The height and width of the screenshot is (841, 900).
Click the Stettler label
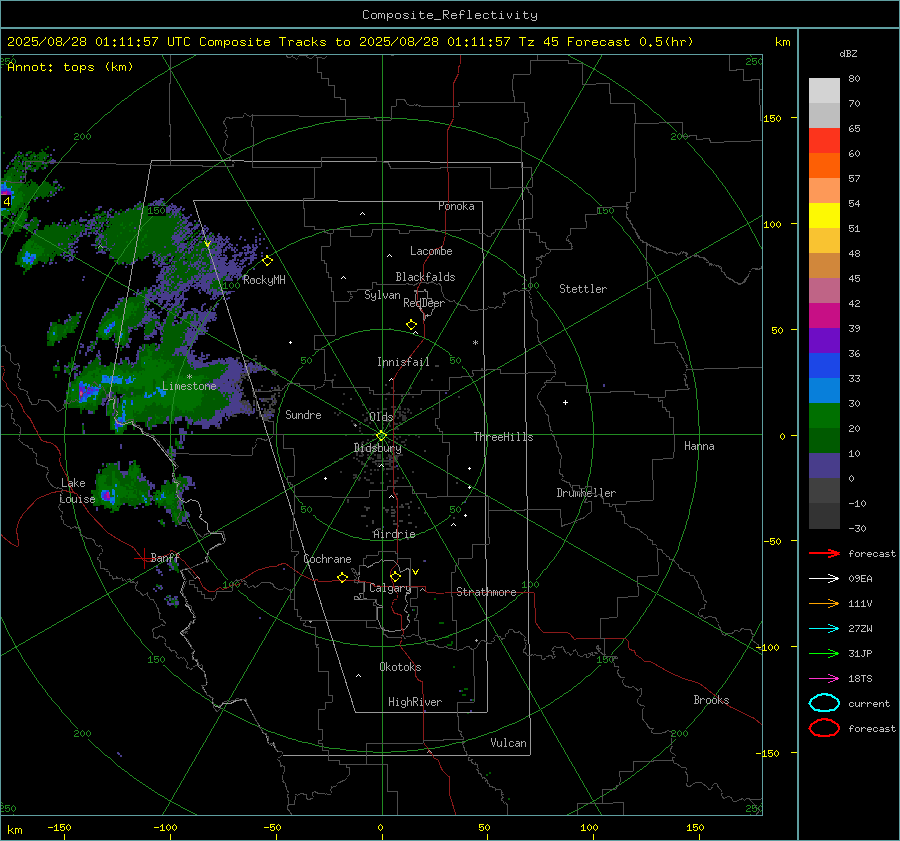pyautogui.click(x=583, y=289)
